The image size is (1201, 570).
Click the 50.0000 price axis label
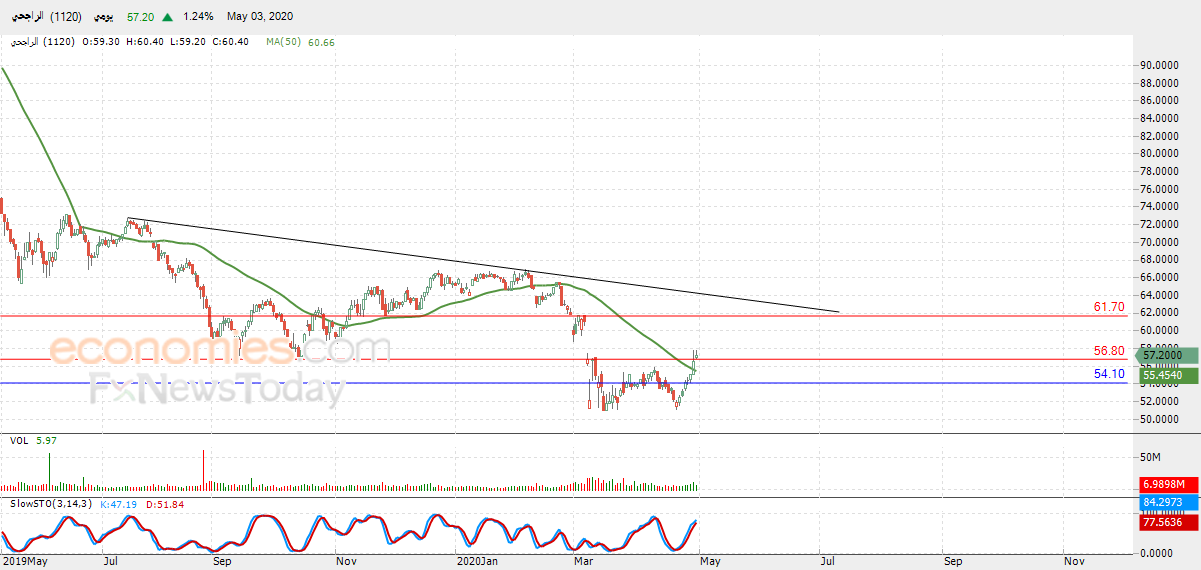tap(1160, 419)
